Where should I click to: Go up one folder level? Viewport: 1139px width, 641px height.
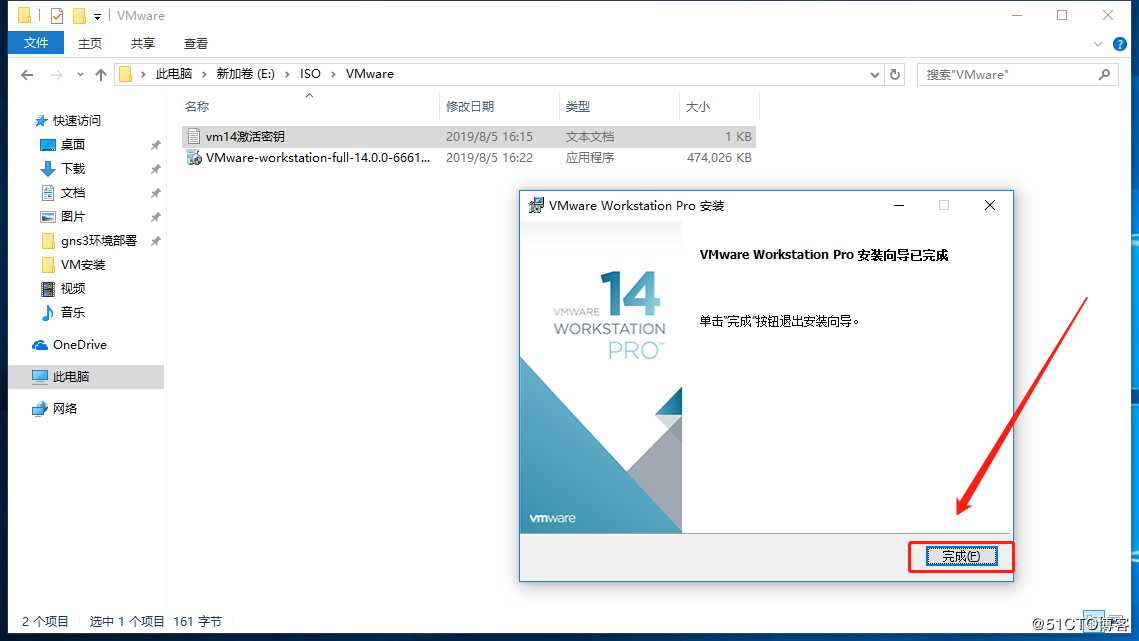101,74
